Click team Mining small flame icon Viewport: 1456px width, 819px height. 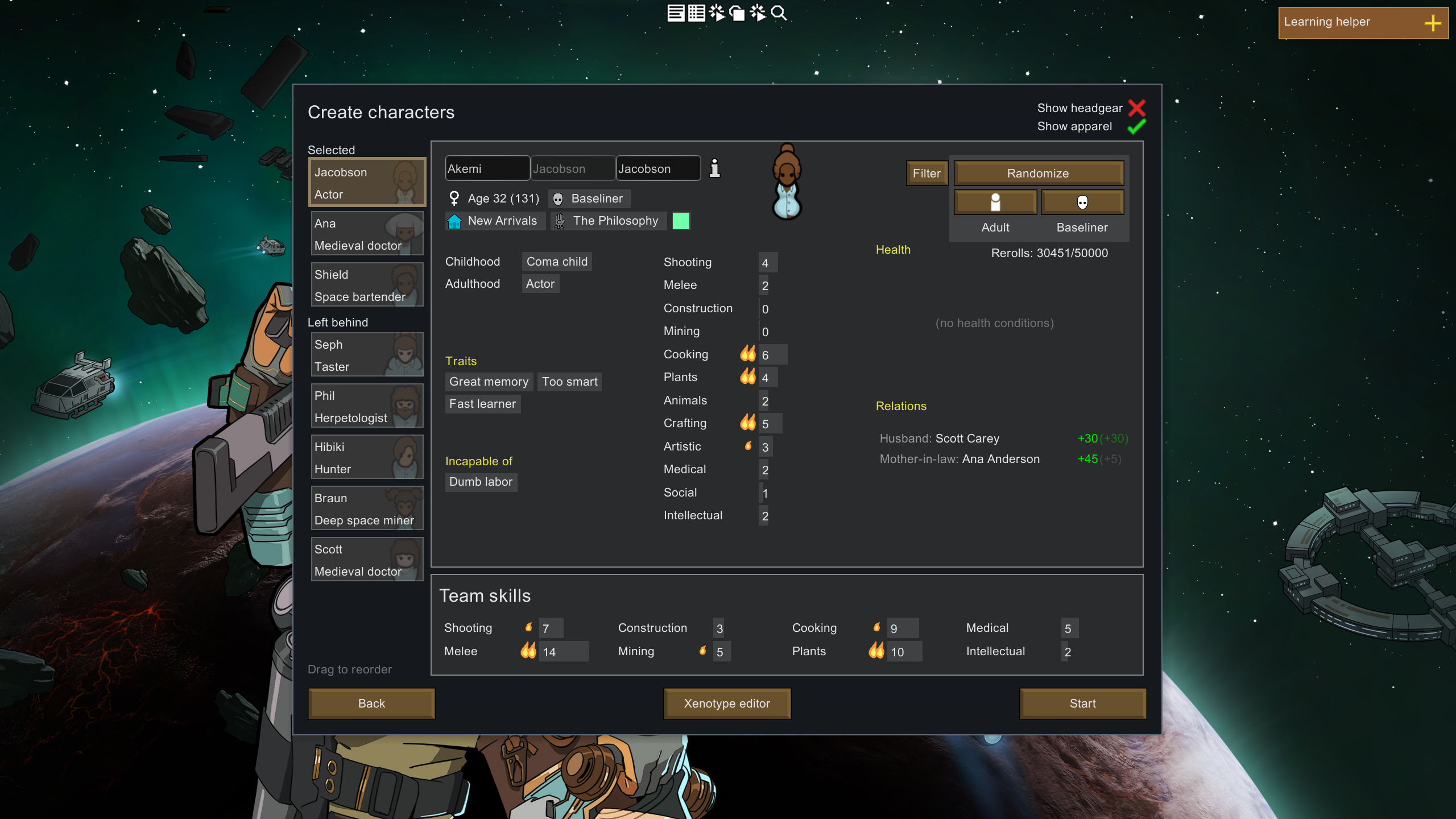pos(703,651)
